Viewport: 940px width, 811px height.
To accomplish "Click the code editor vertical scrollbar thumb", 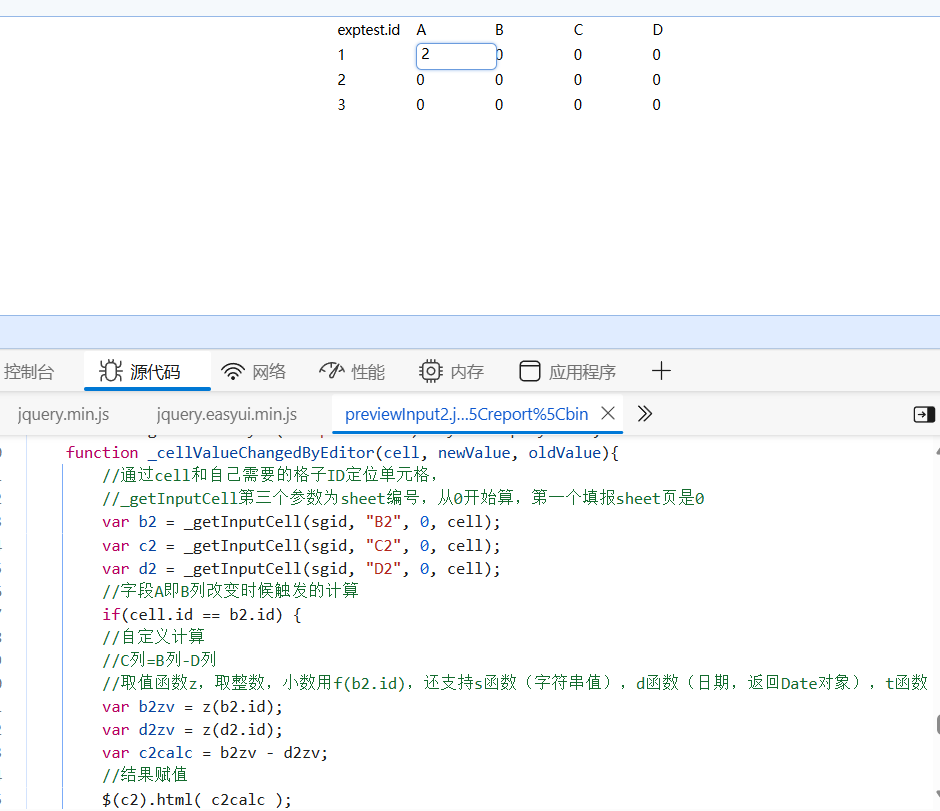I will (936, 725).
